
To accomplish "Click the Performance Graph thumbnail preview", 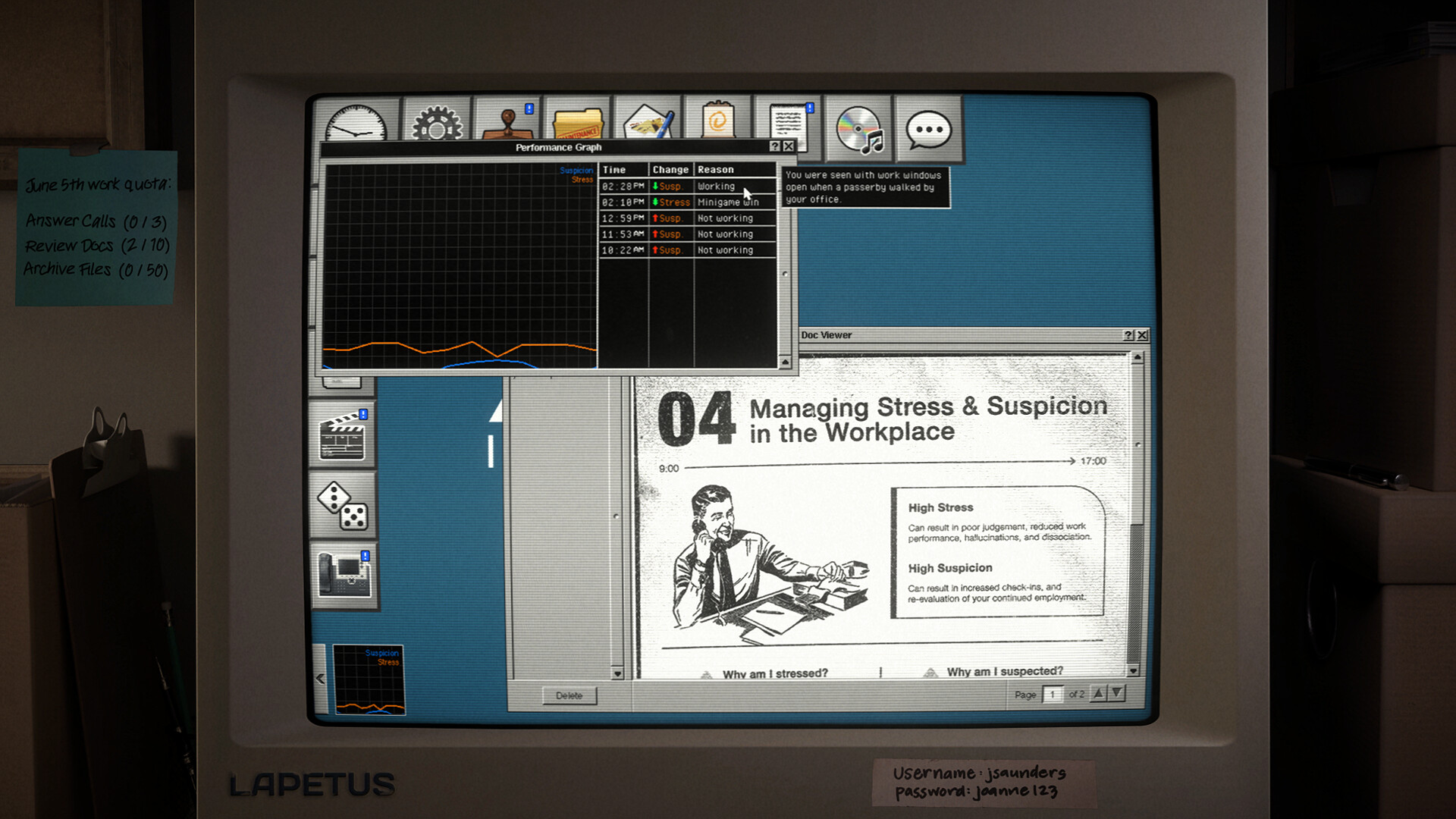I will pos(369,679).
